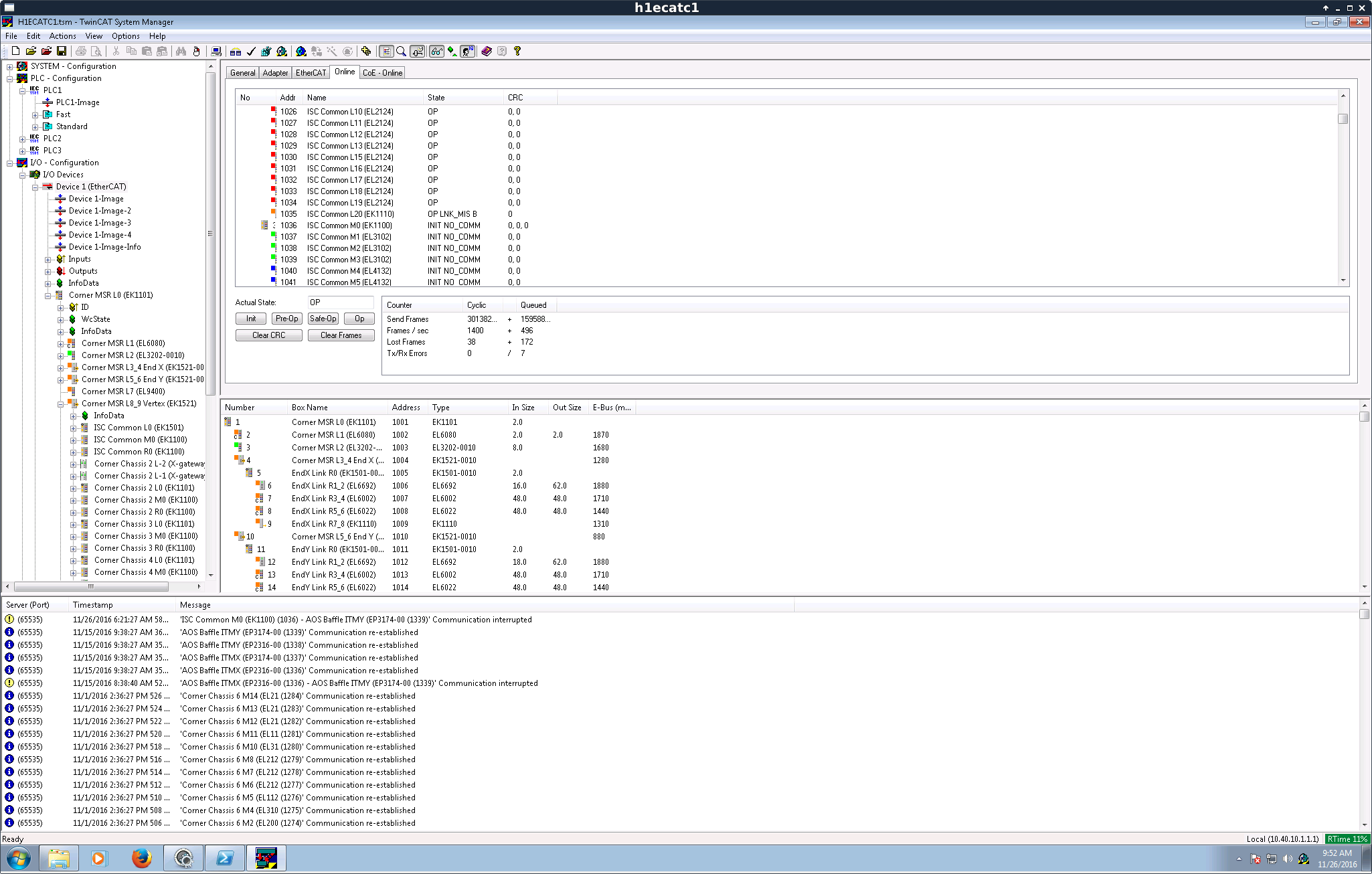Viewport: 1372px width, 874px height.
Task: Open File Explorer from the taskbar
Action: coord(58,858)
